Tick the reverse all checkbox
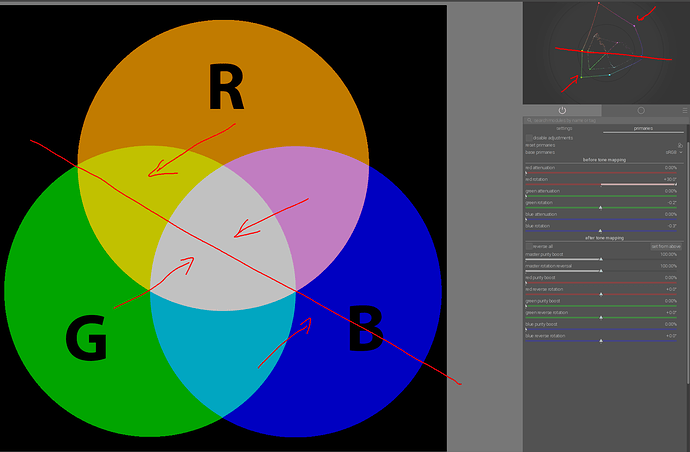Viewport: 690px width, 452px height. coord(529,246)
